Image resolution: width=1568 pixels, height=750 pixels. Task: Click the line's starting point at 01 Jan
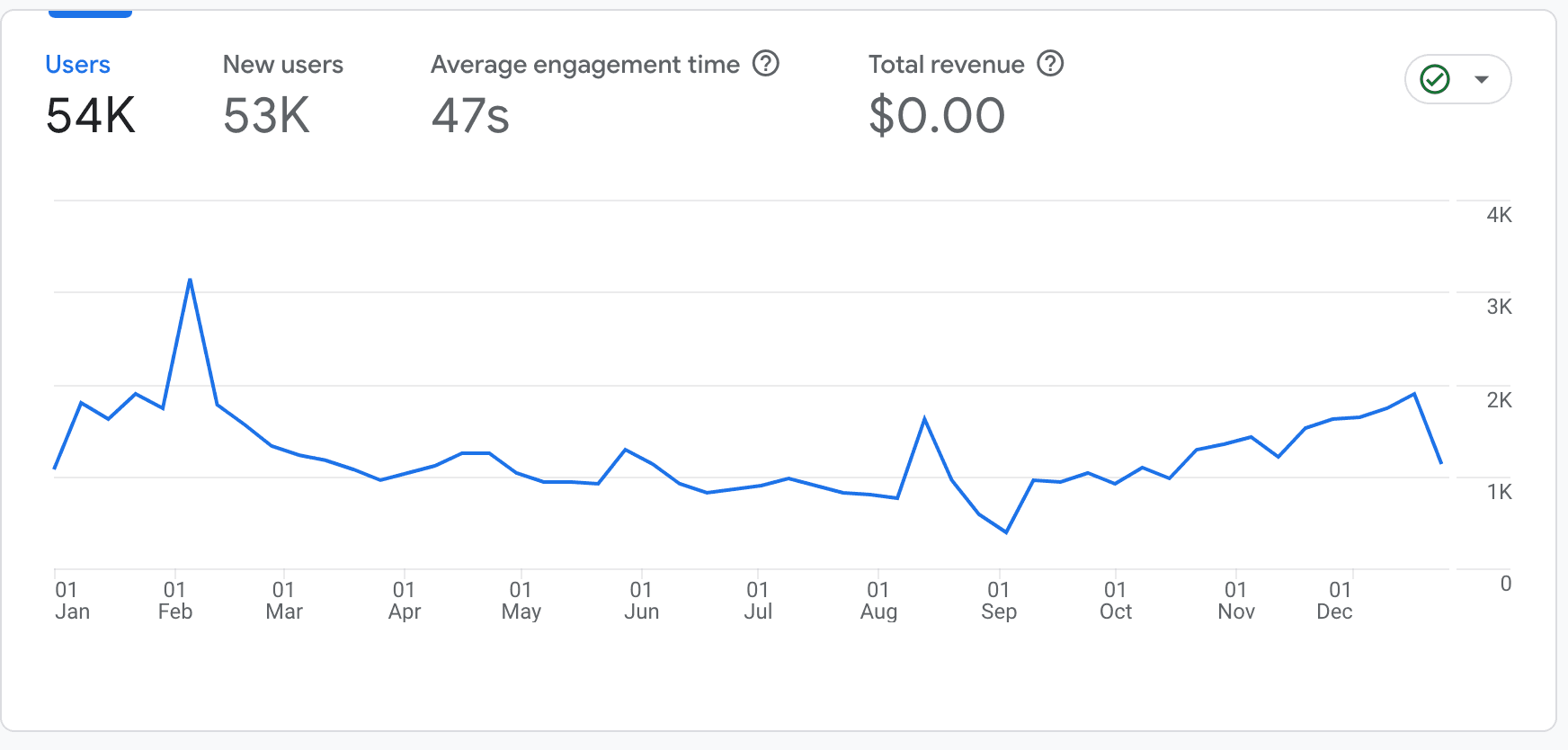click(55, 469)
